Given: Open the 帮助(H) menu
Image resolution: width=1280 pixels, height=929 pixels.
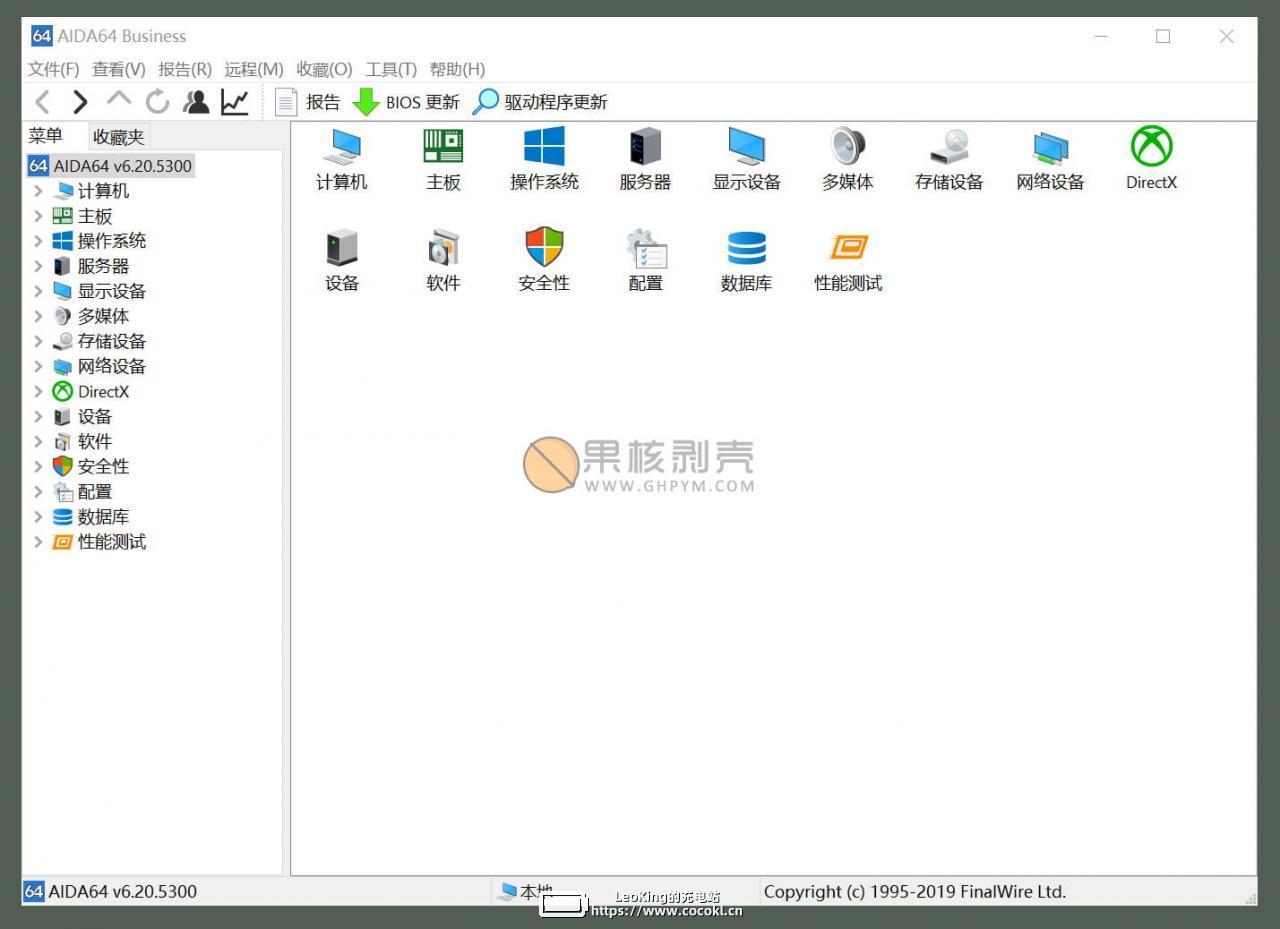Looking at the screenshot, I should 457,69.
